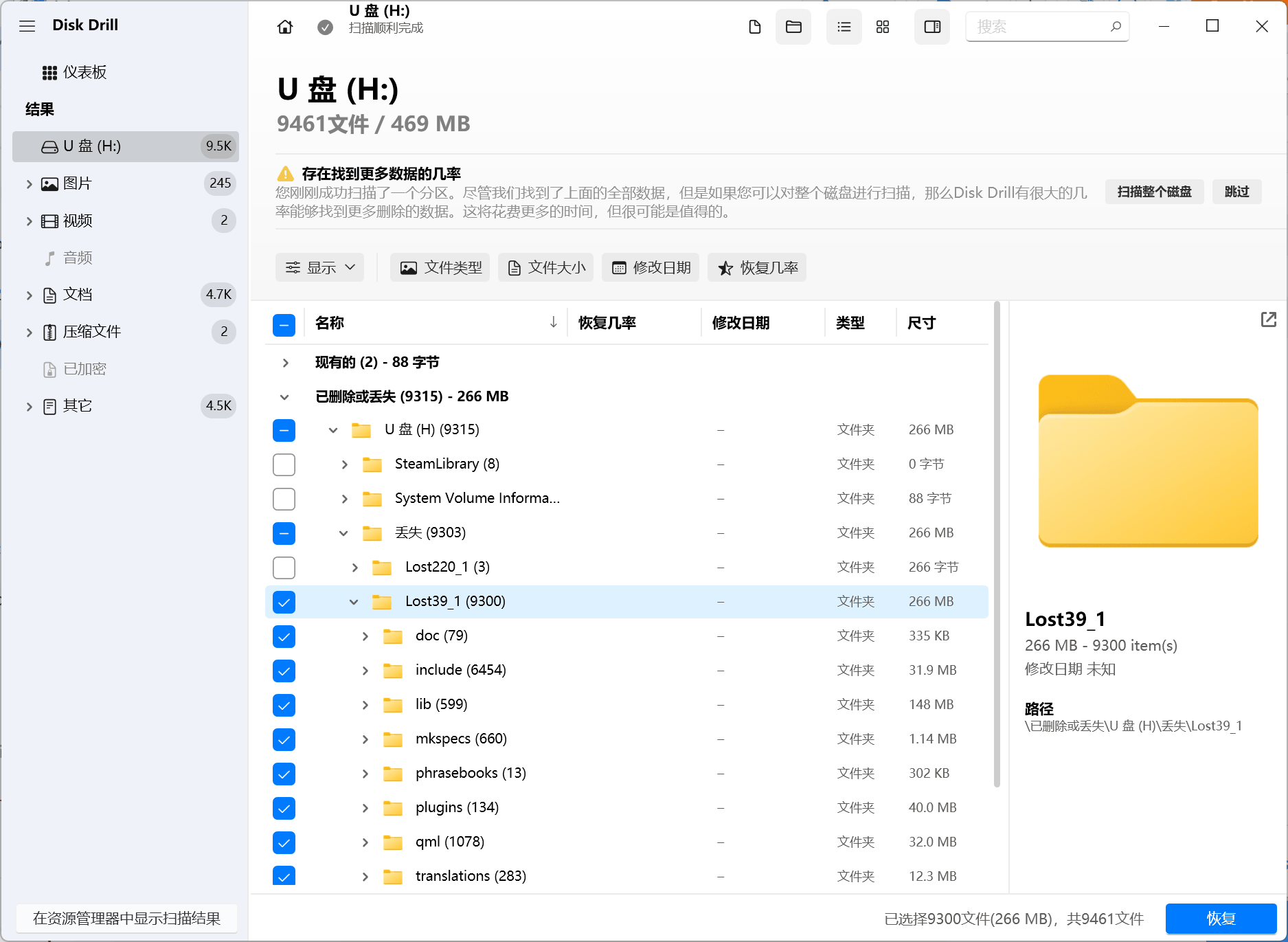This screenshot has width=1288, height=942.
Task: Expand 现有的 (2) group
Action: (x=285, y=362)
